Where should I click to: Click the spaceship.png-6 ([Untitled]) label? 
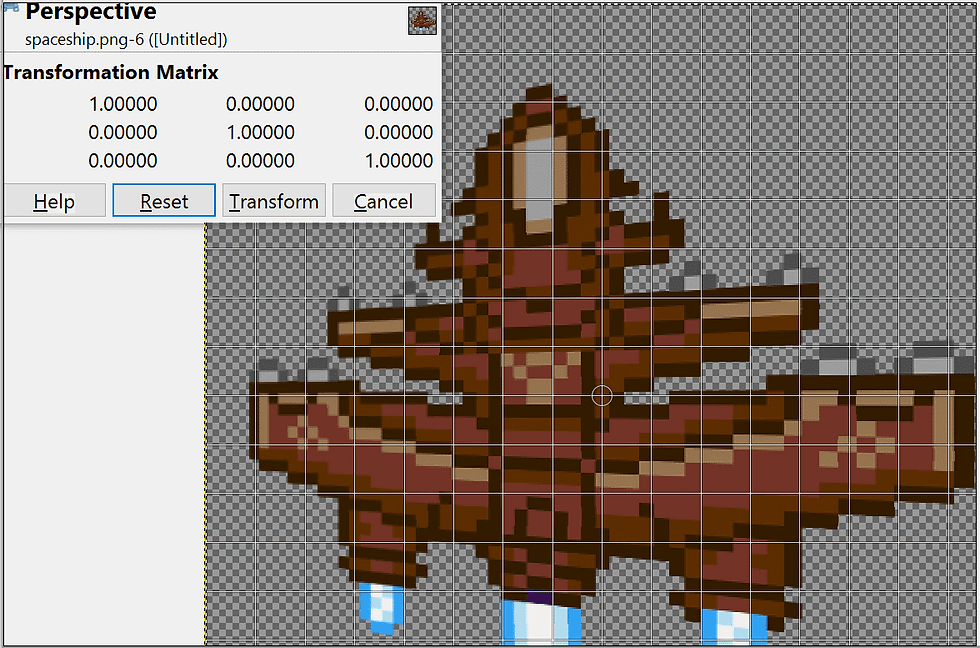point(126,39)
